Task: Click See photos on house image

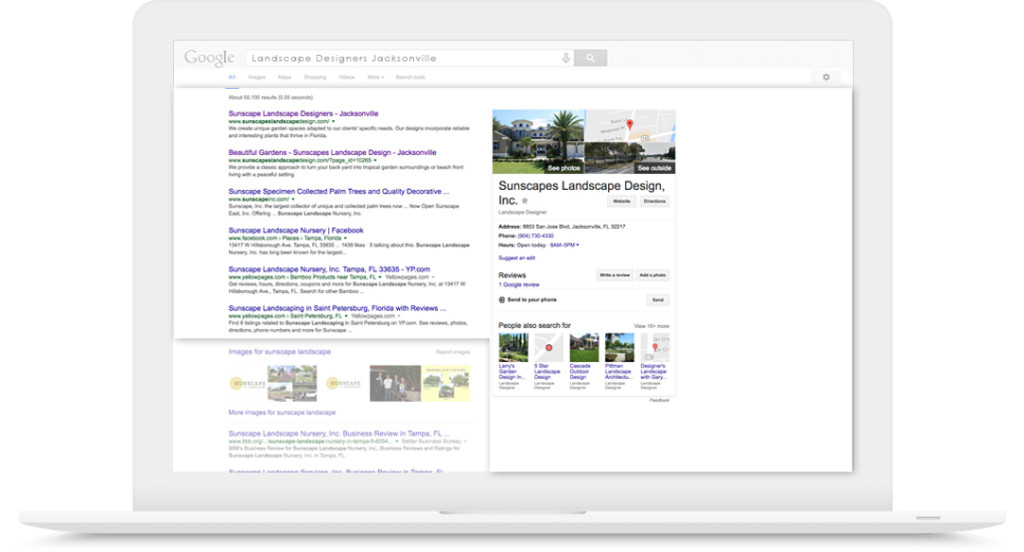Action: 564,168
